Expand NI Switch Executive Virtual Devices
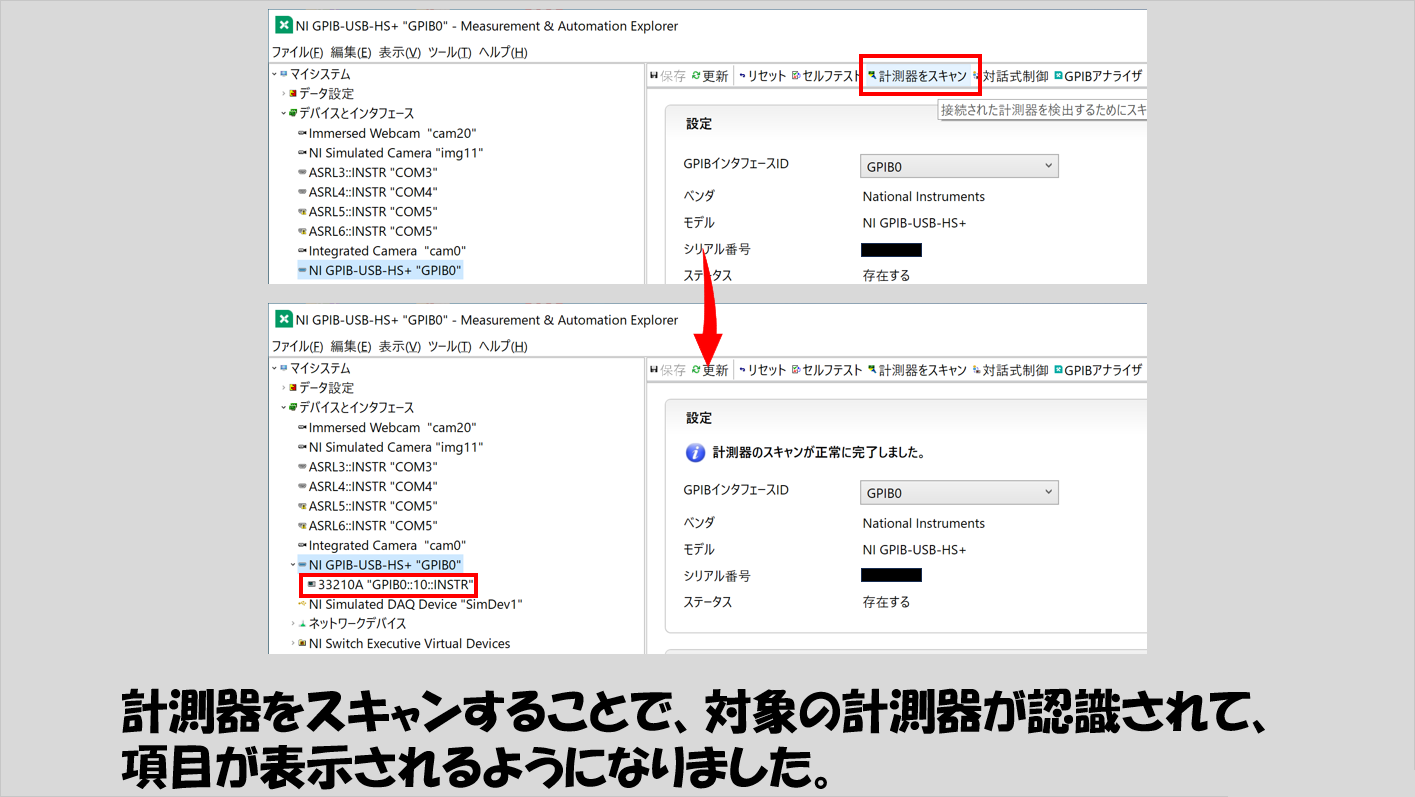 tap(292, 644)
